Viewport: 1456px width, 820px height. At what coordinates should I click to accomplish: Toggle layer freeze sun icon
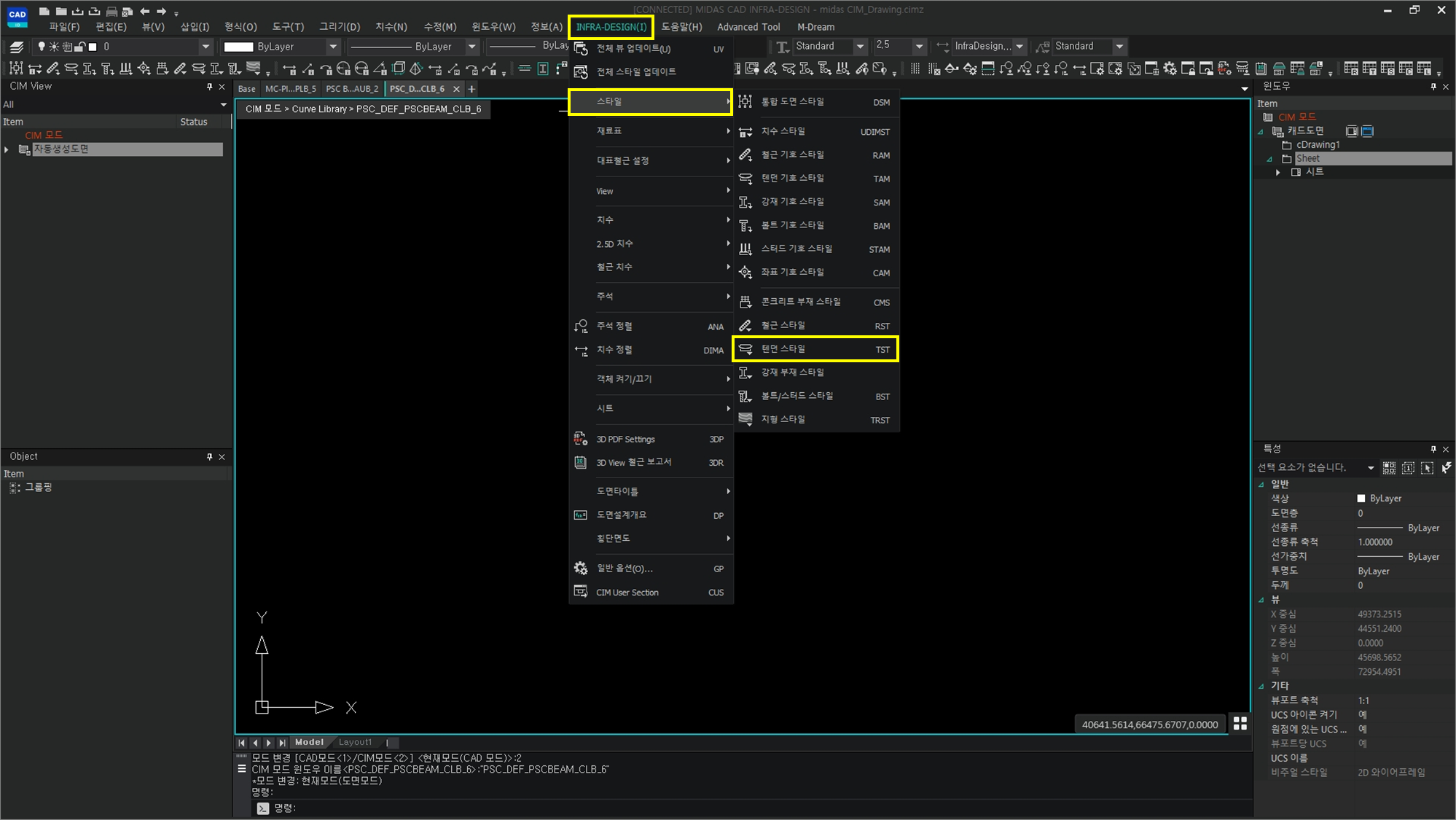[54, 47]
